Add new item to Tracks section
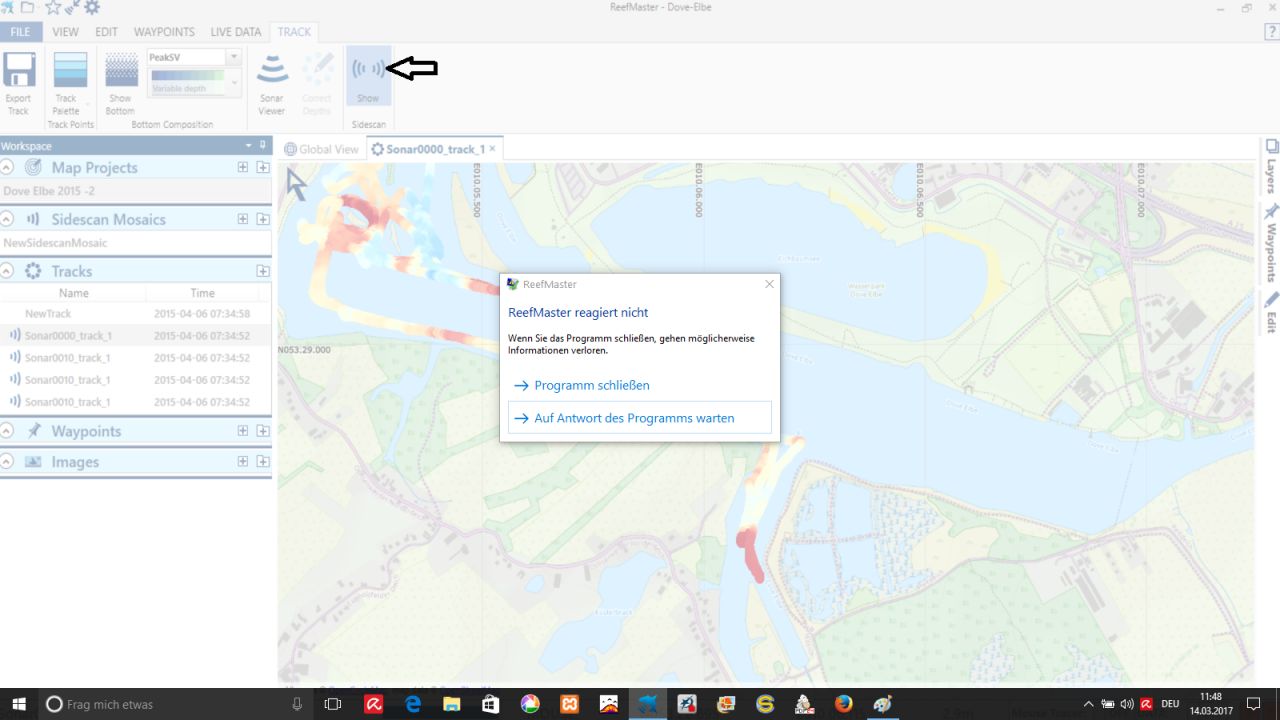 [x=262, y=271]
